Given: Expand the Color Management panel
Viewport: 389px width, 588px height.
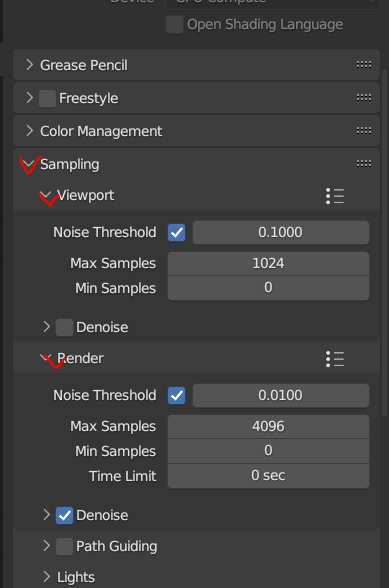Looking at the screenshot, I should click(x=30, y=131).
